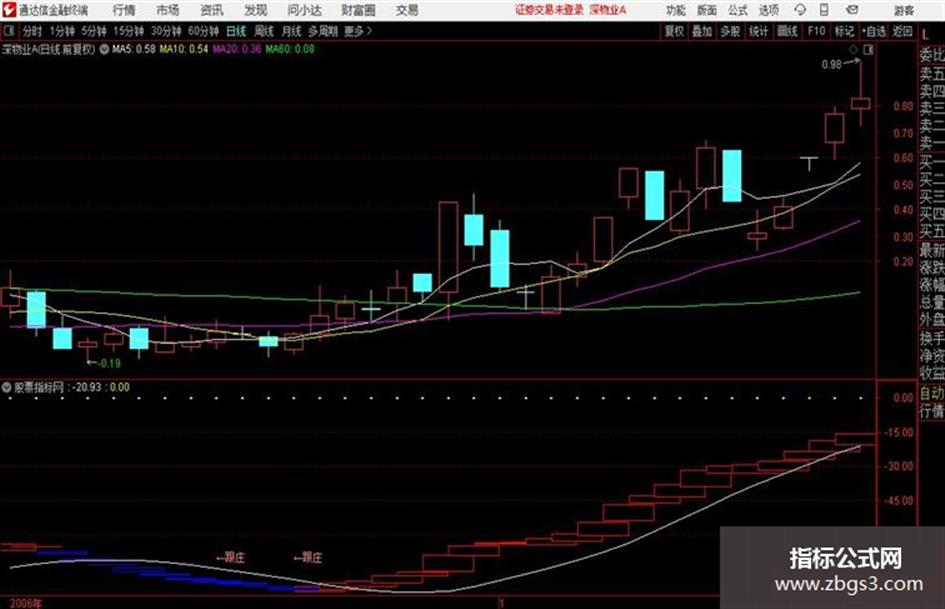Click the MA20: 0.36 value label

coord(237,49)
